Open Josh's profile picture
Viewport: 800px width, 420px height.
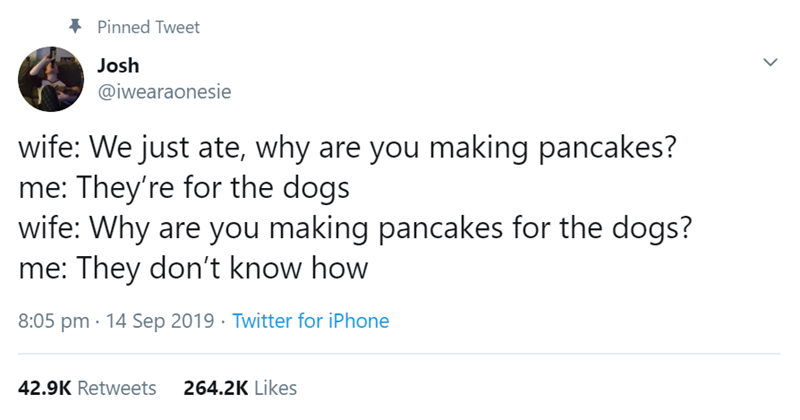point(48,78)
